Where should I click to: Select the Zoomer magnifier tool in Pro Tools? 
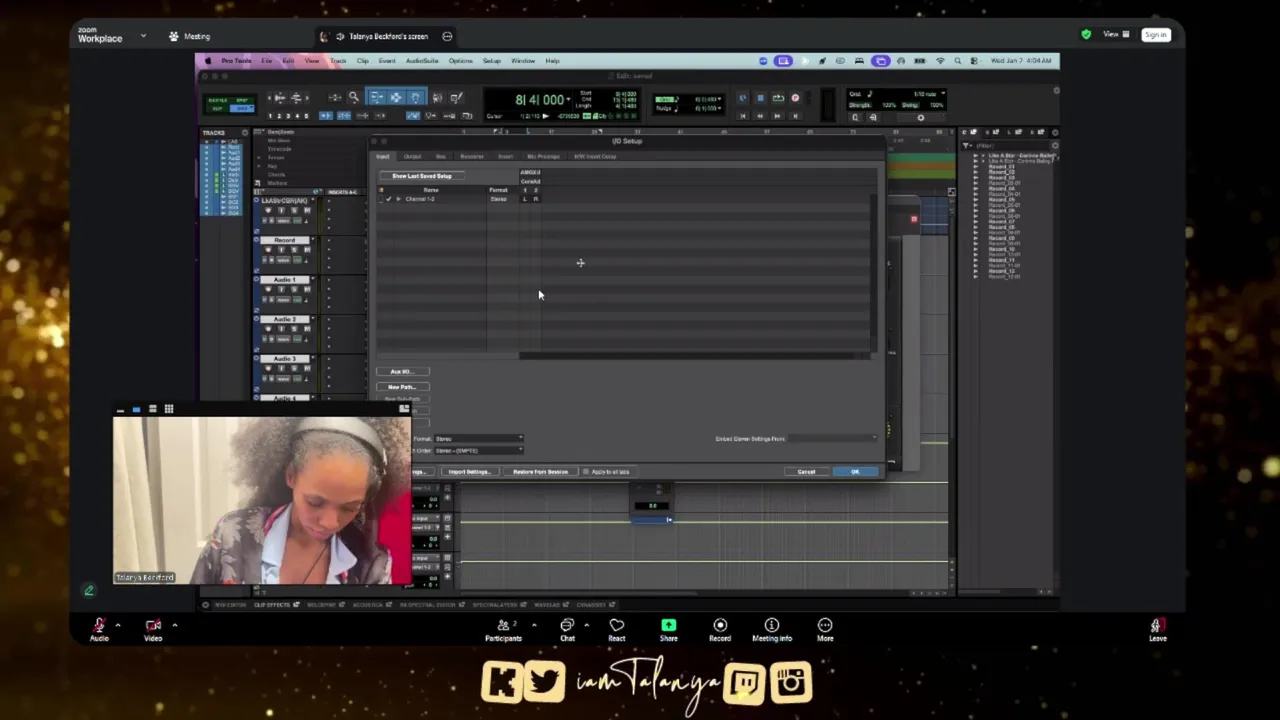[x=353, y=98]
